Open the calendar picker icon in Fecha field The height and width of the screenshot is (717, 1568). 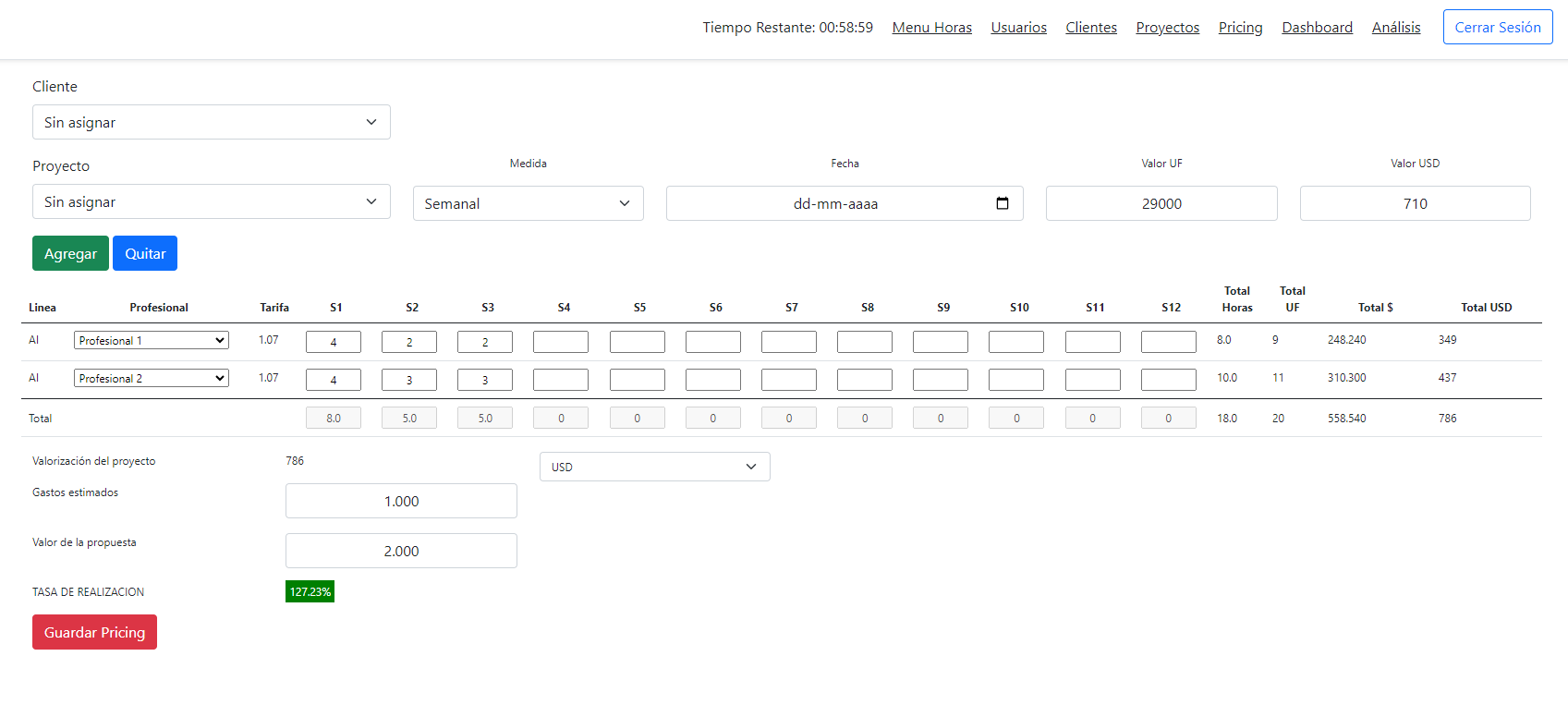[x=1003, y=203]
